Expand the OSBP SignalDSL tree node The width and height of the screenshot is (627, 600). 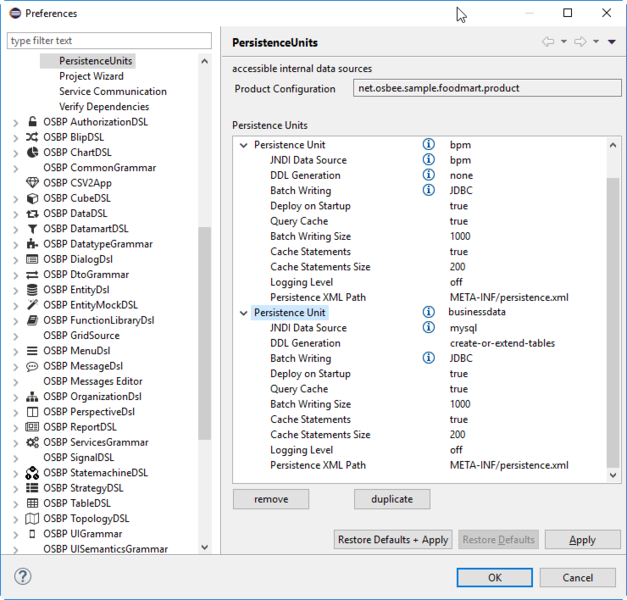point(16,458)
